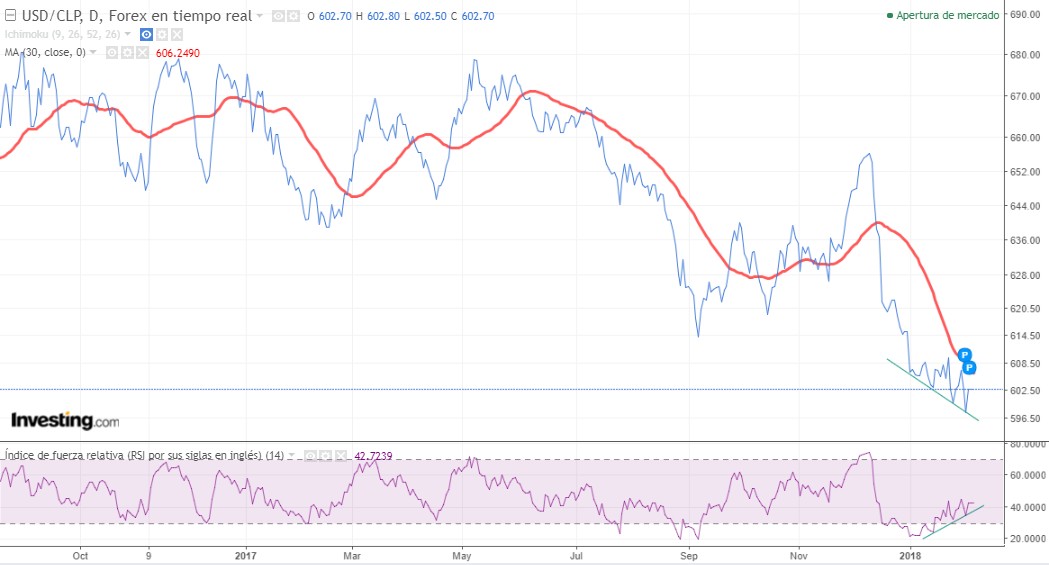Viewport: 1049px width, 565px height.
Task: Click the RSI value 42.7239
Action: pyautogui.click(x=373, y=456)
